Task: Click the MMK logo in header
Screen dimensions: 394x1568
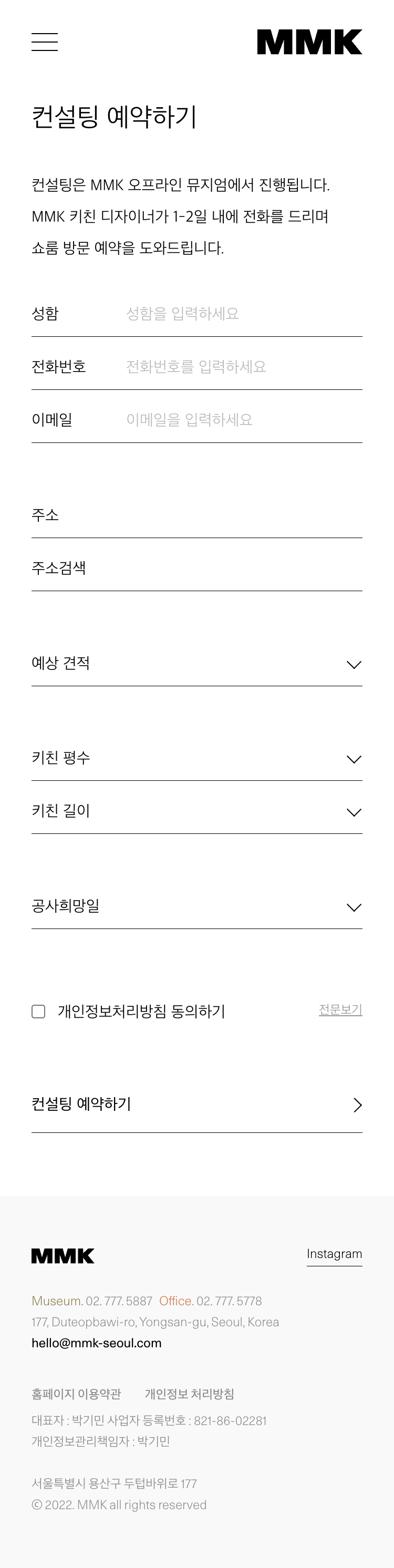Action: tap(309, 42)
